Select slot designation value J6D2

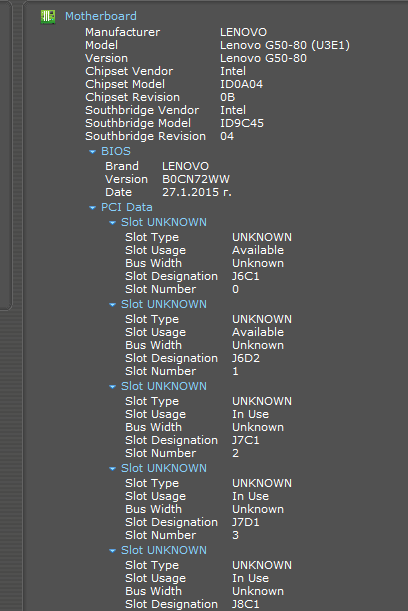(x=246, y=358)
